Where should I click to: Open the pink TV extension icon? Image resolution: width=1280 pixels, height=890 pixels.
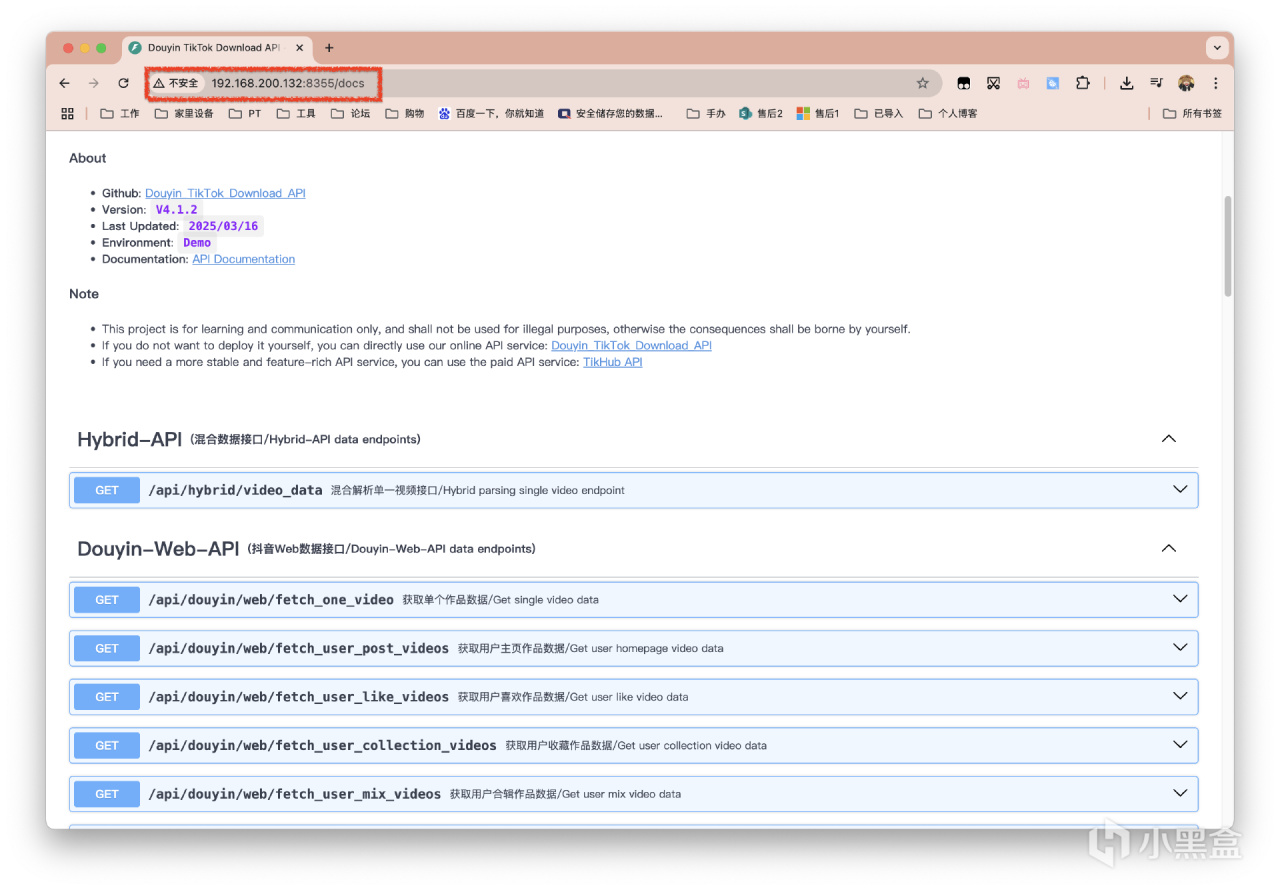tap(1023, 83)
